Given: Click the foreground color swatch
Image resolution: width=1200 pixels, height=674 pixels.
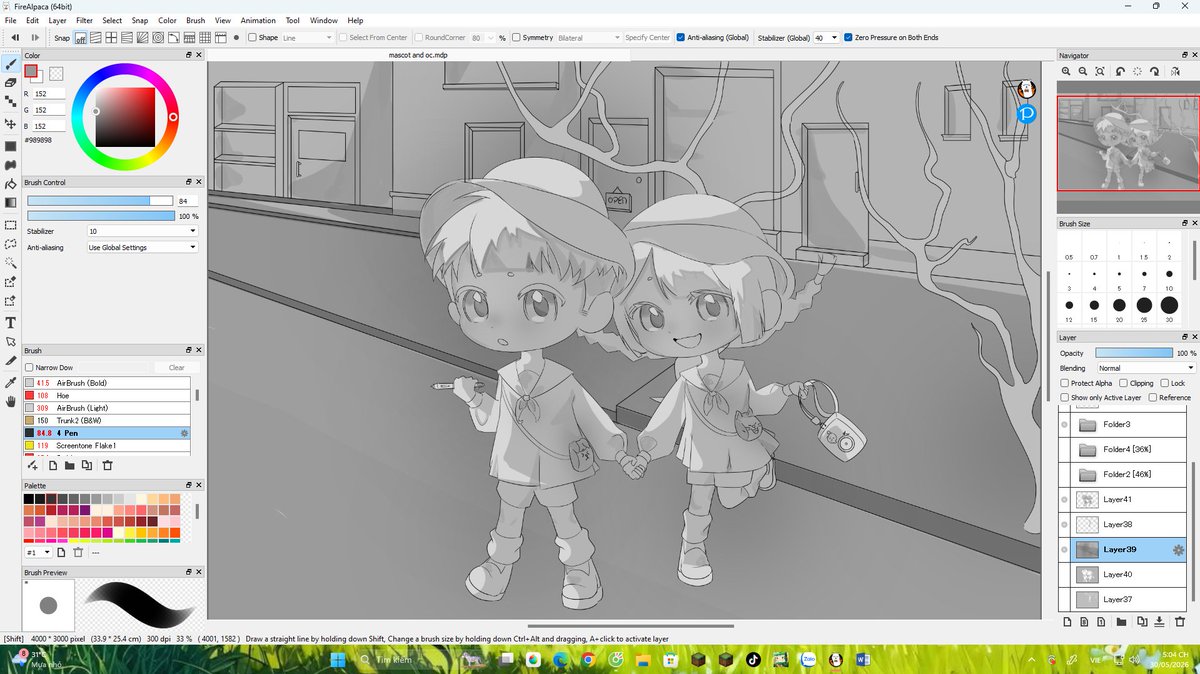Looking at the screenshot, I should 32,71.
